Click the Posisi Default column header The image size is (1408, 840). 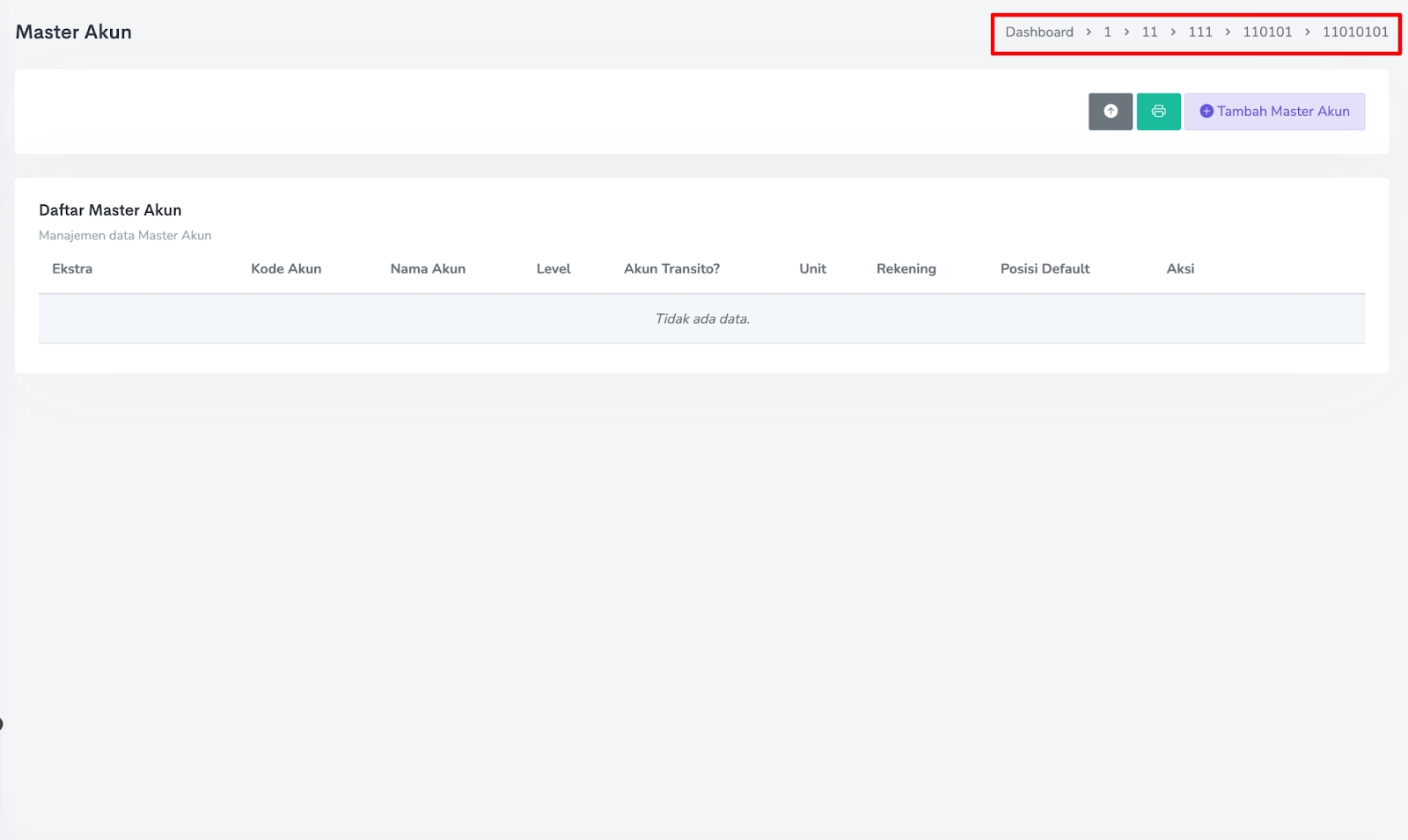[1045, 269]
